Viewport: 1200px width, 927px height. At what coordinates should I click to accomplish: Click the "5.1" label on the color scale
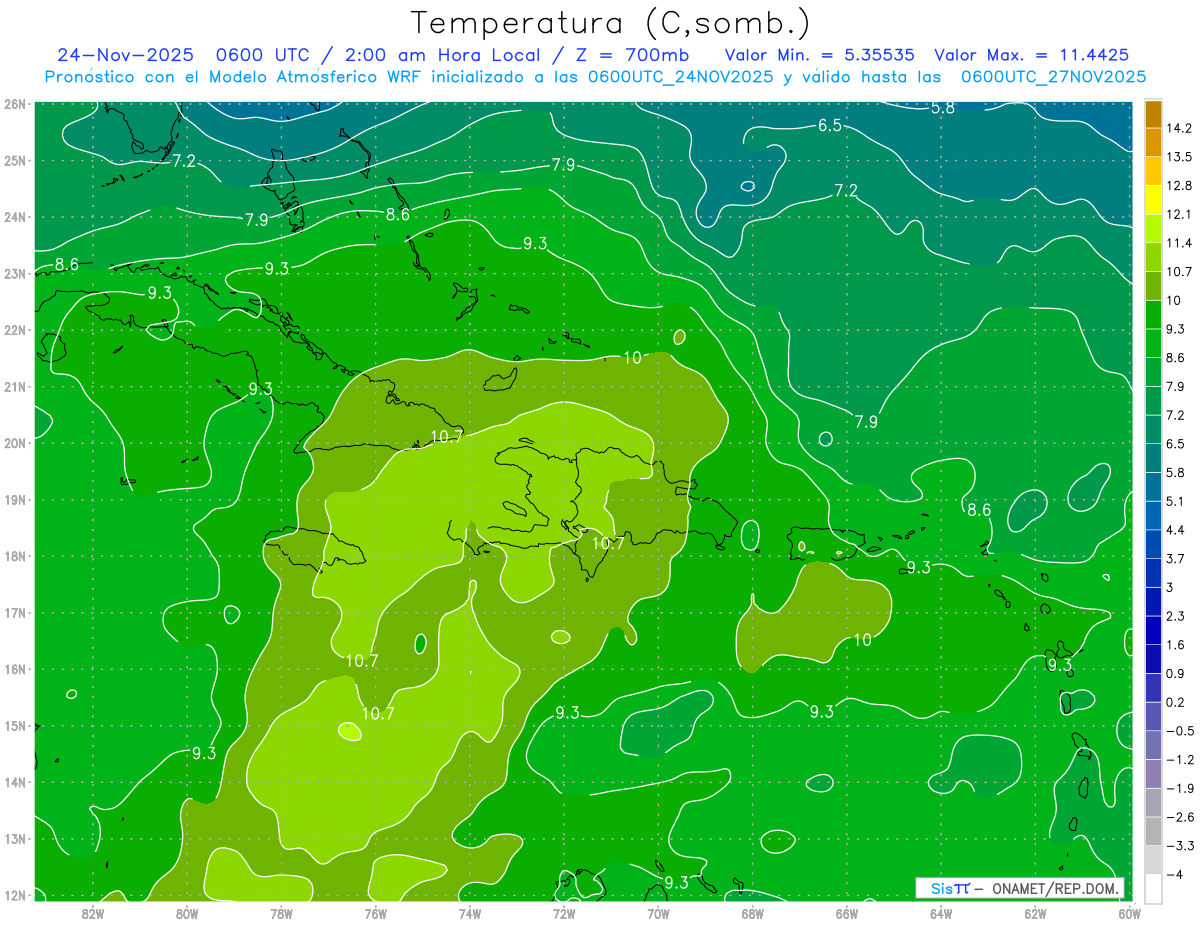coord(1176,501)
